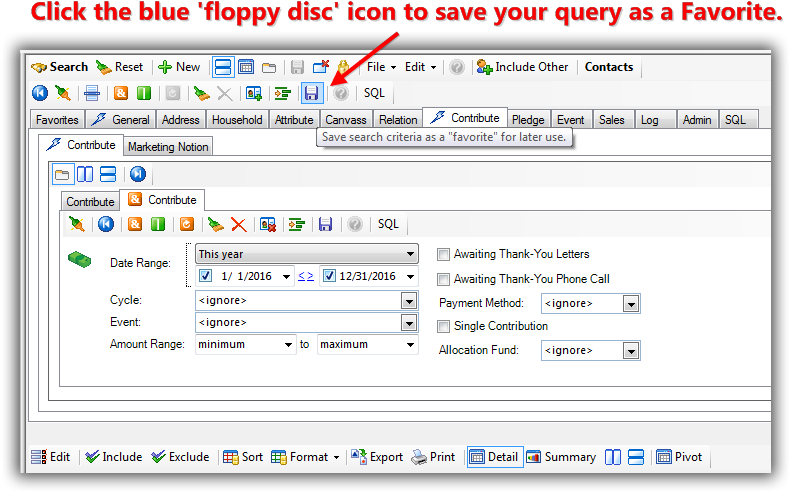The image size is (790, 492).
Task: Uncheck the 12/31/2016 end date checkbox
Action: click(x=330, y=276)
